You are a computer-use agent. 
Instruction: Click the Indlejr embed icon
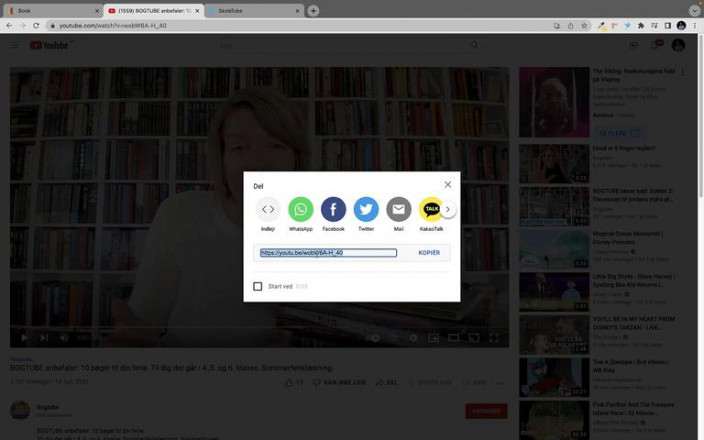point(268,209)
